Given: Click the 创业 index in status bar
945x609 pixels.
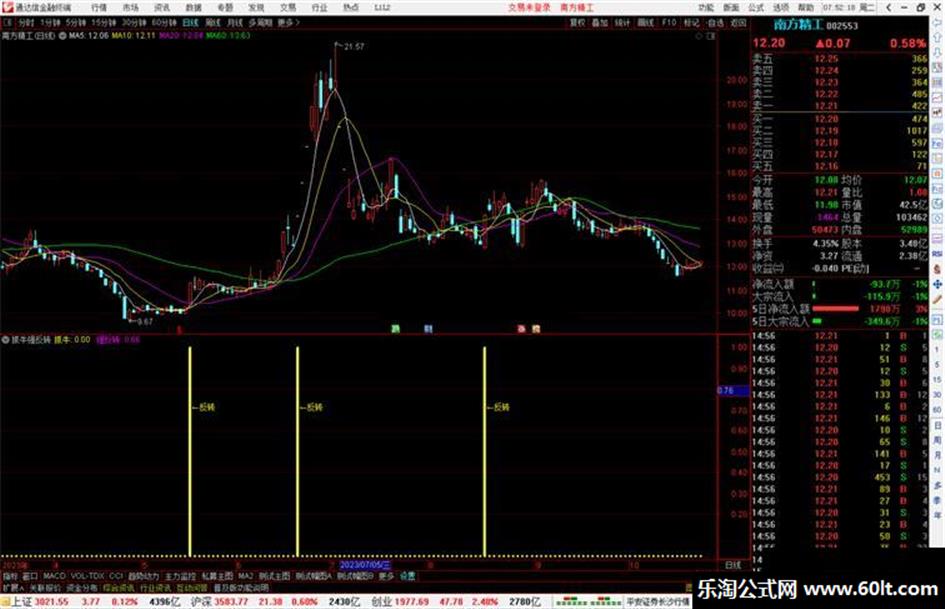Looking at the screenshot, I should click(380, 602).
